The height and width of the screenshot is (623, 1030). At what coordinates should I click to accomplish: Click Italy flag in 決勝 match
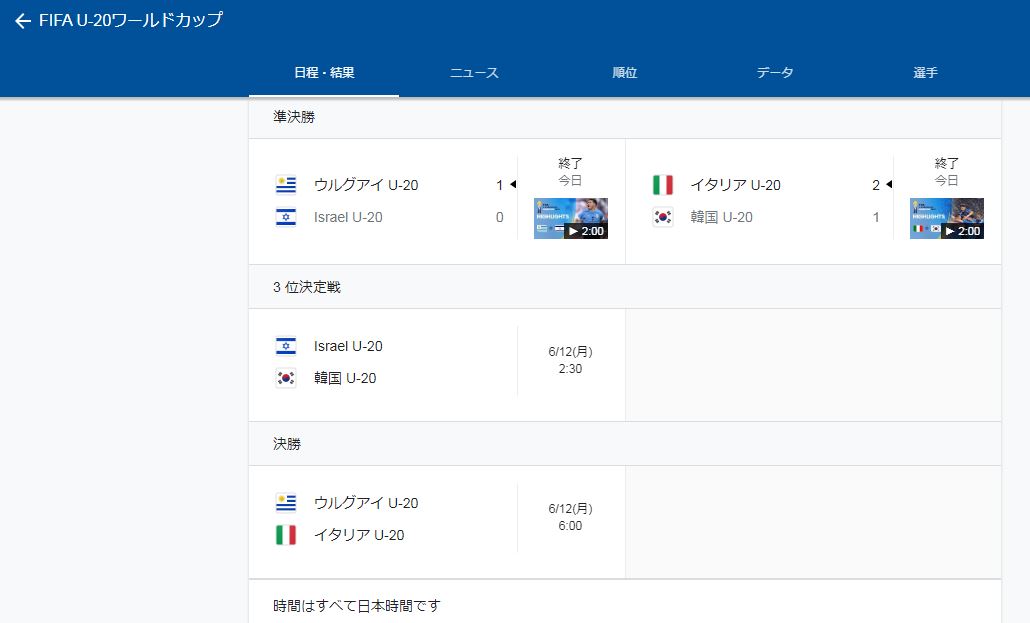click(x=286, y=535)
